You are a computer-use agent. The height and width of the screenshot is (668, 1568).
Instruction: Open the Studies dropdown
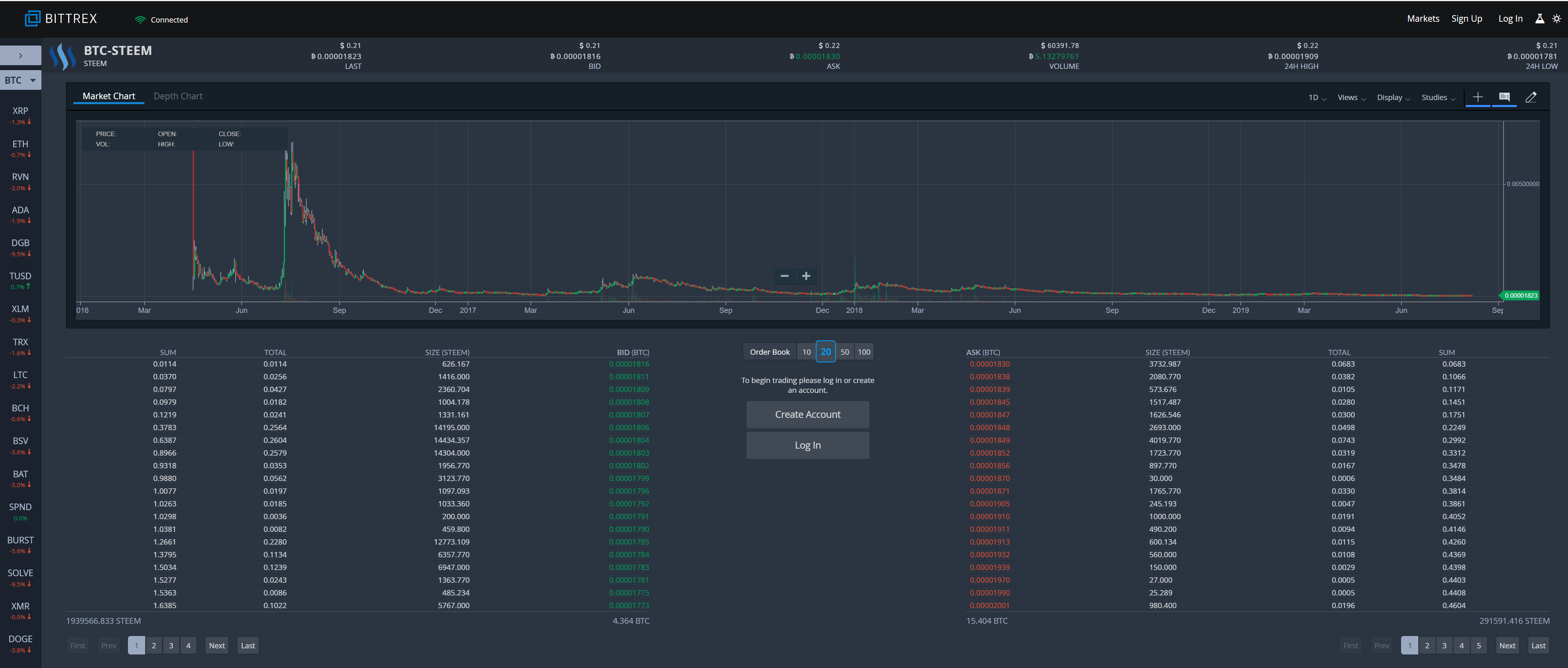click(x=1438, y=97)
